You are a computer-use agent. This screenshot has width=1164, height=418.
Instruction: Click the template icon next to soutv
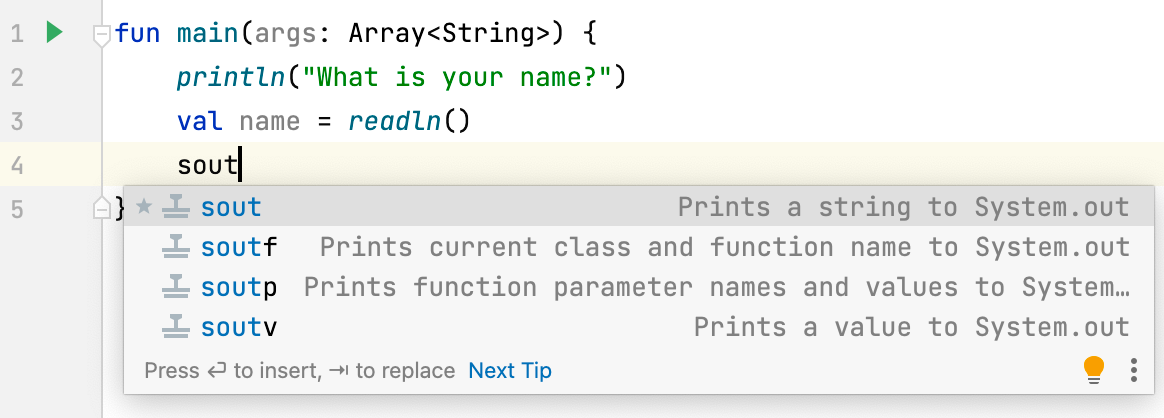(x=174, y=327)
